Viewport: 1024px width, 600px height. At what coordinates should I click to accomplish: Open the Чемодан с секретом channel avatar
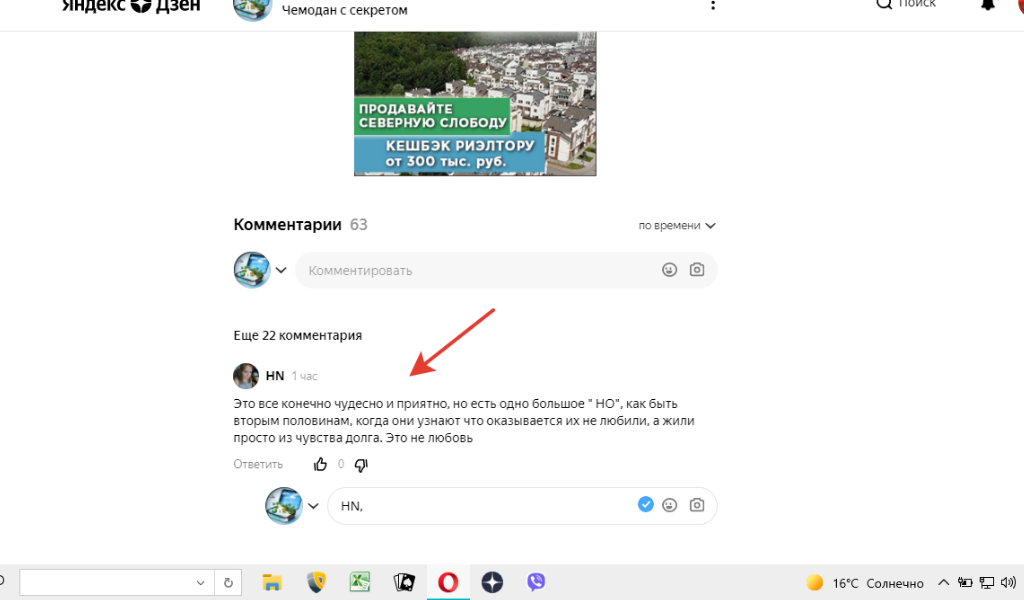253,10
